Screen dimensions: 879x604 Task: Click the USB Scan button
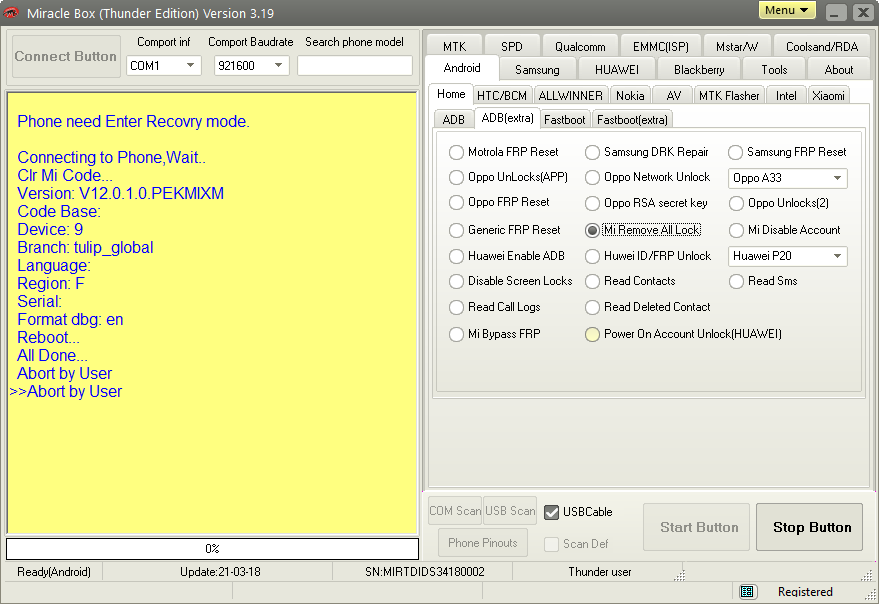[510, 511]
